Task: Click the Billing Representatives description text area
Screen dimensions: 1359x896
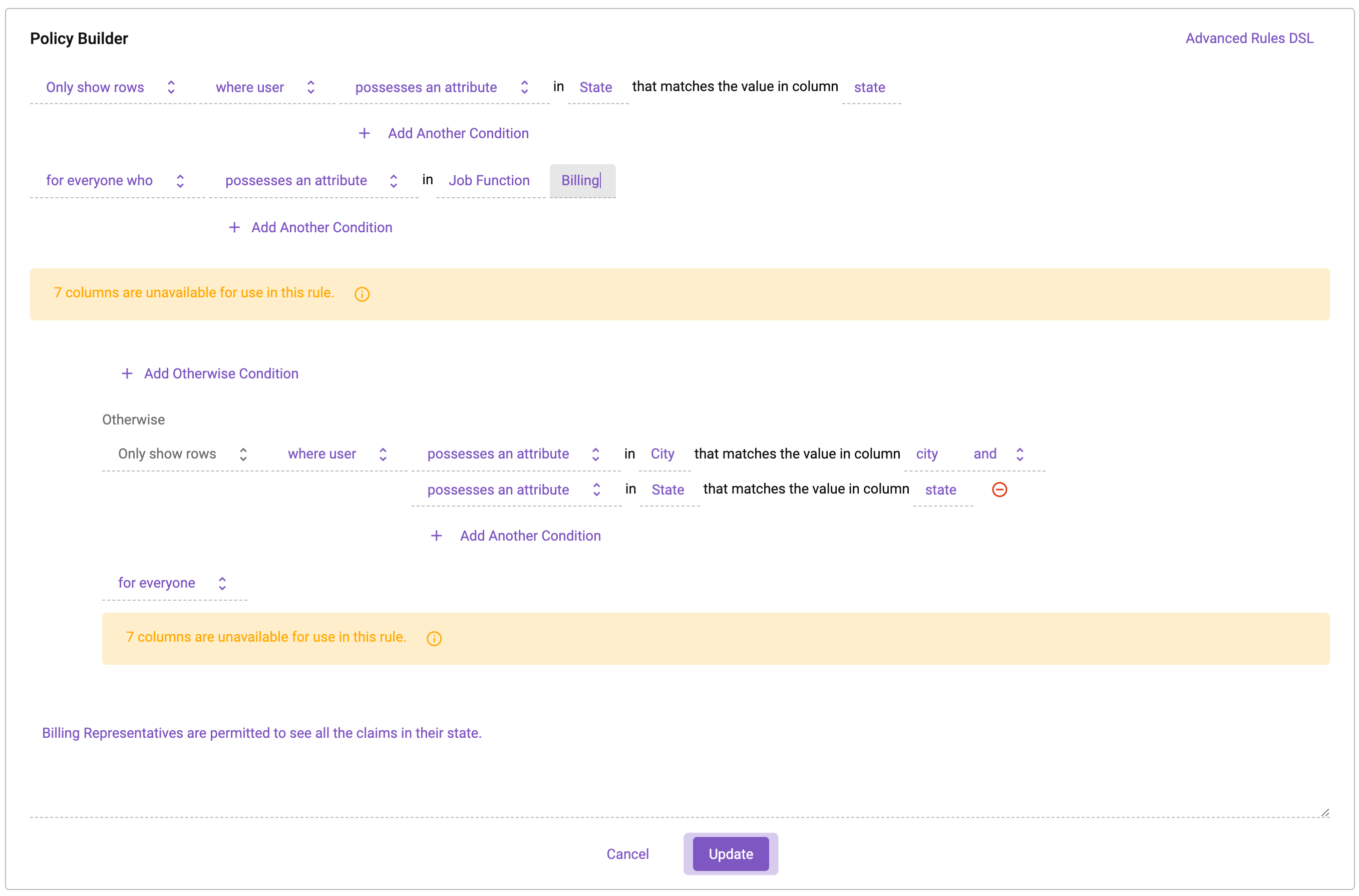Action: coord(678,766)
